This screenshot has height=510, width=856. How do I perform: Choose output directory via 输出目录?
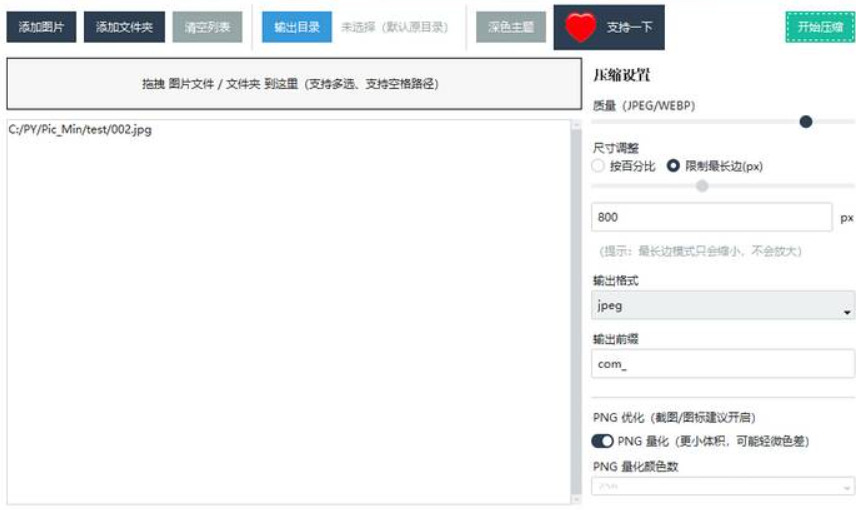(296, 27)
